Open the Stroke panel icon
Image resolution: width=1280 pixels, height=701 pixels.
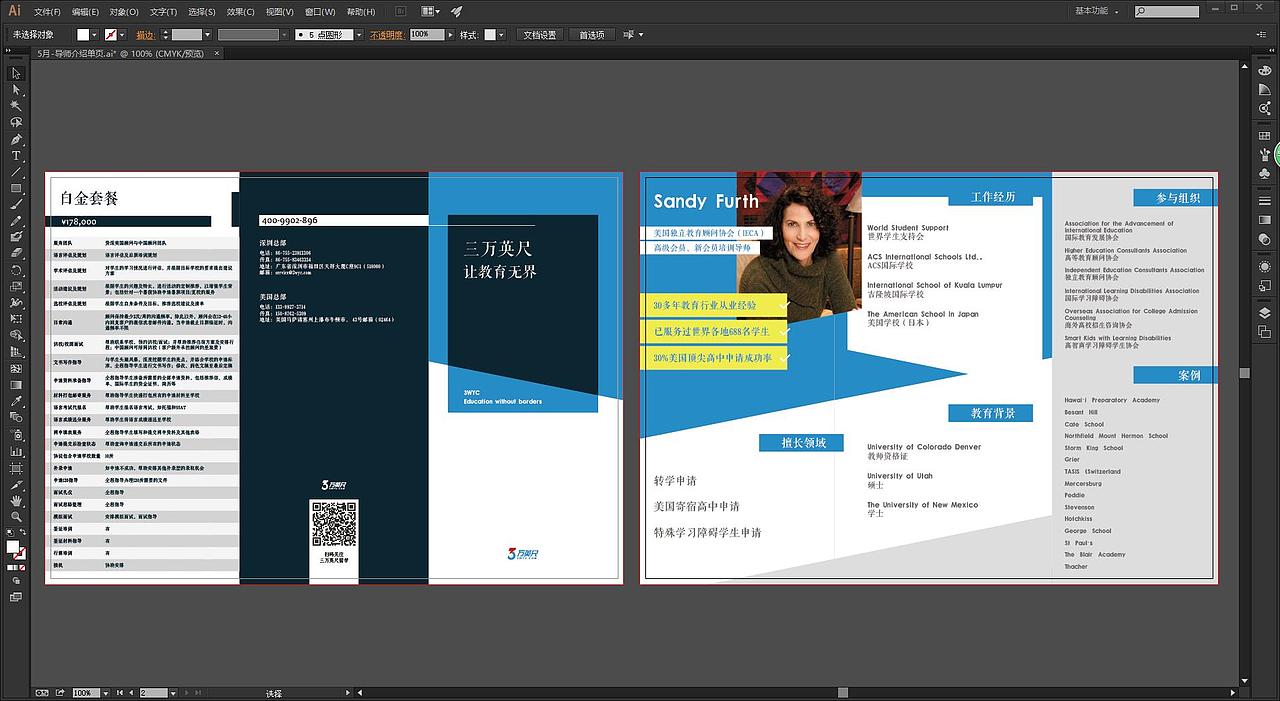[x=1264, y=202]
